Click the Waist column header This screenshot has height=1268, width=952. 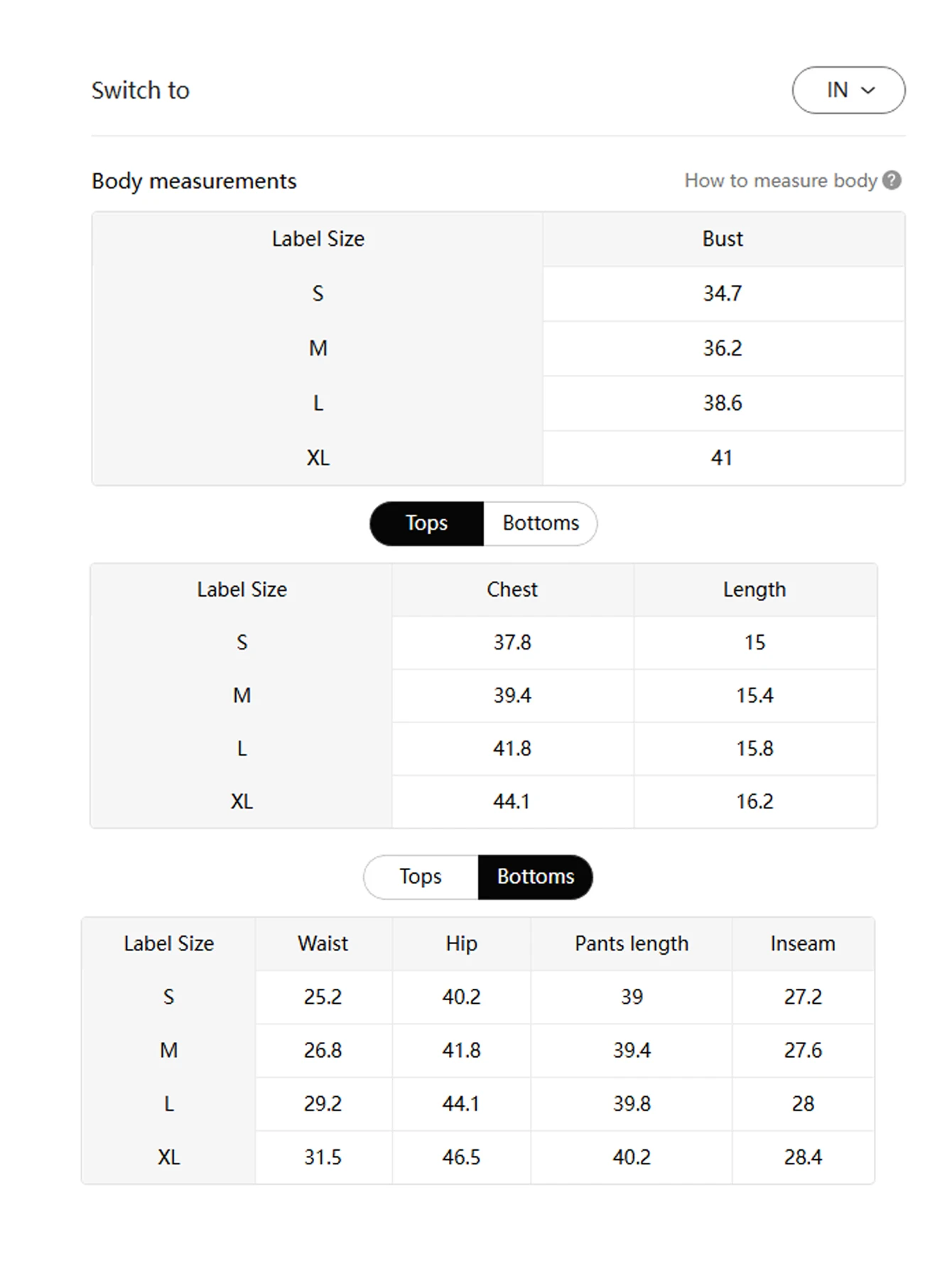point(323,943)
